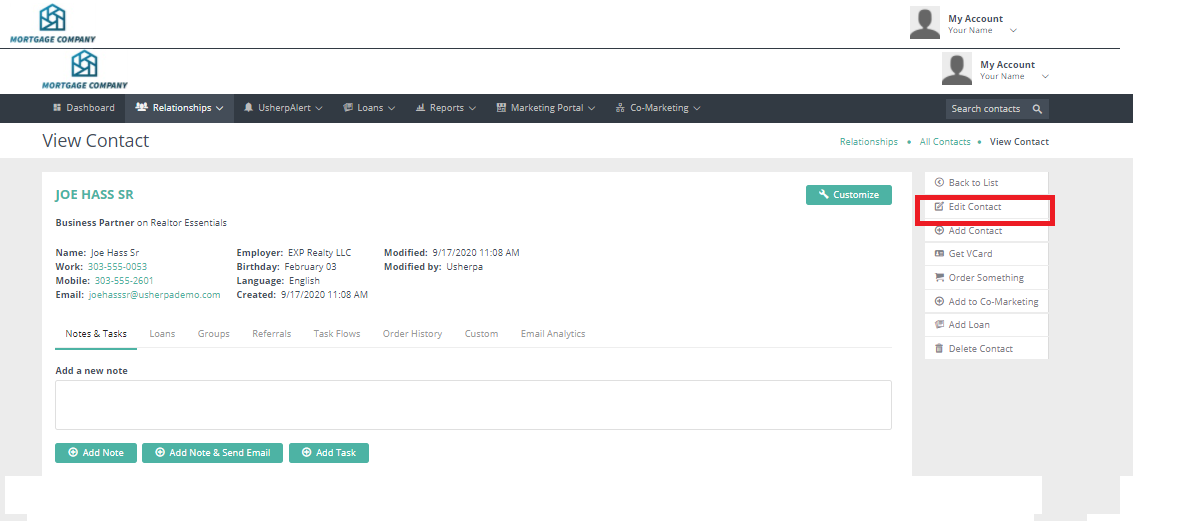Click the search magnifier icon

click(x=1037, y=109)
